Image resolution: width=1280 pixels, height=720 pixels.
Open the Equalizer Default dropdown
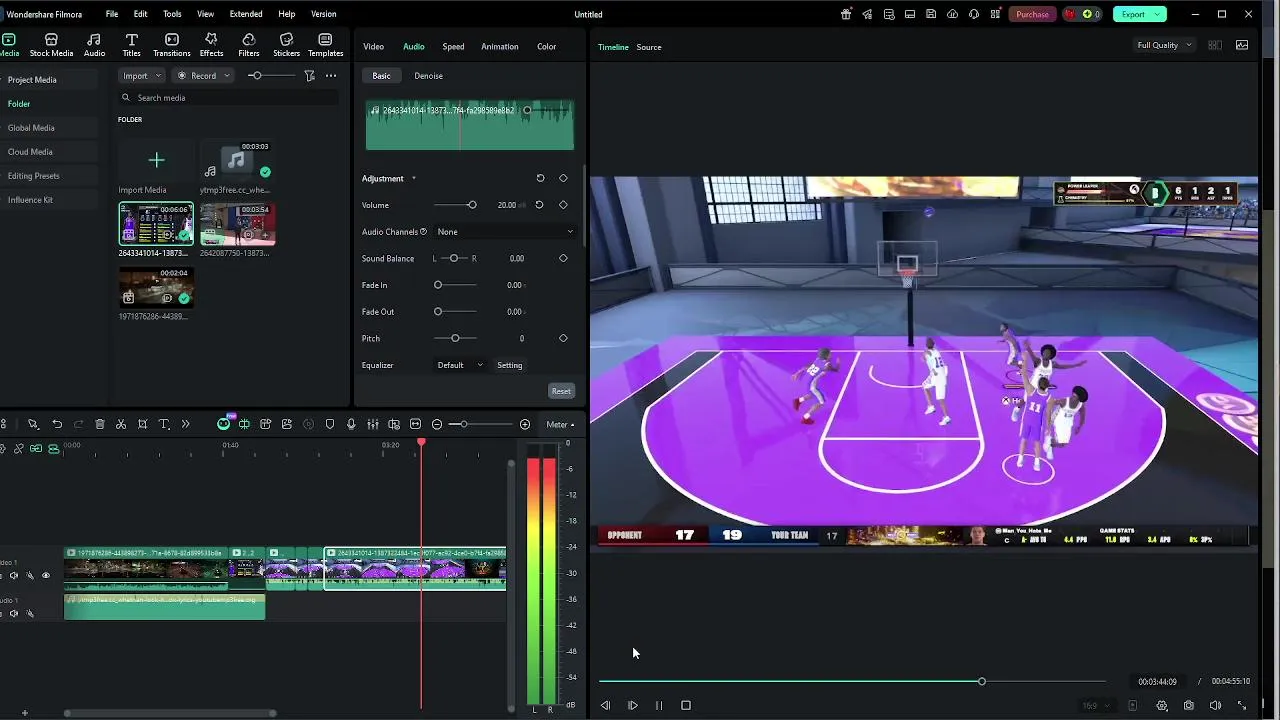(459, 365)
